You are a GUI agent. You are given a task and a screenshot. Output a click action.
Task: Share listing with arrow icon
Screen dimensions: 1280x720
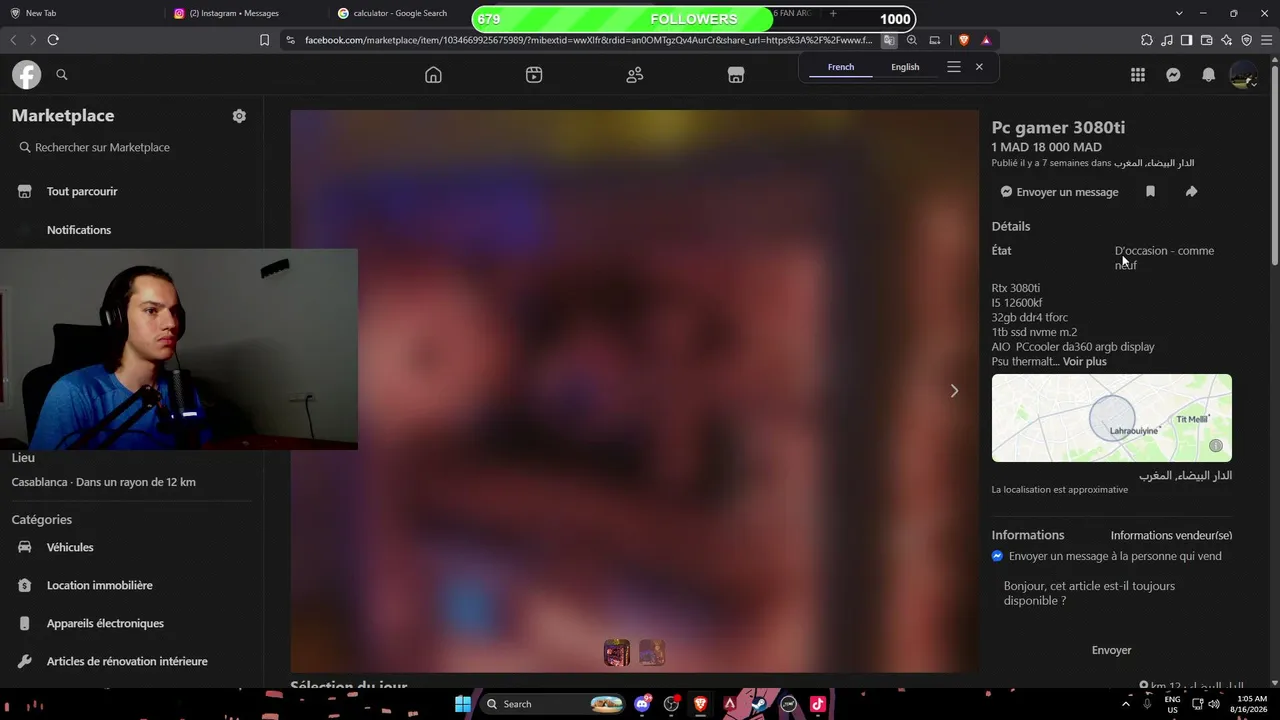pyautogui.click(x=1191, y=192)
